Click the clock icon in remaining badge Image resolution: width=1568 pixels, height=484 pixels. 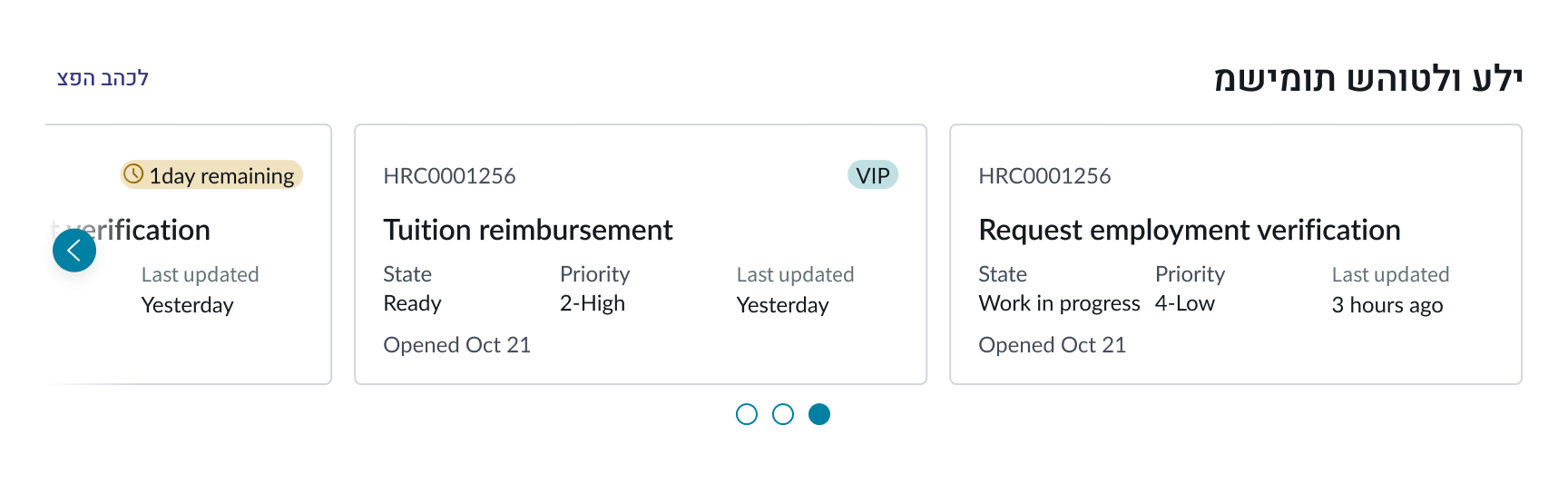(x=133, y=174)
